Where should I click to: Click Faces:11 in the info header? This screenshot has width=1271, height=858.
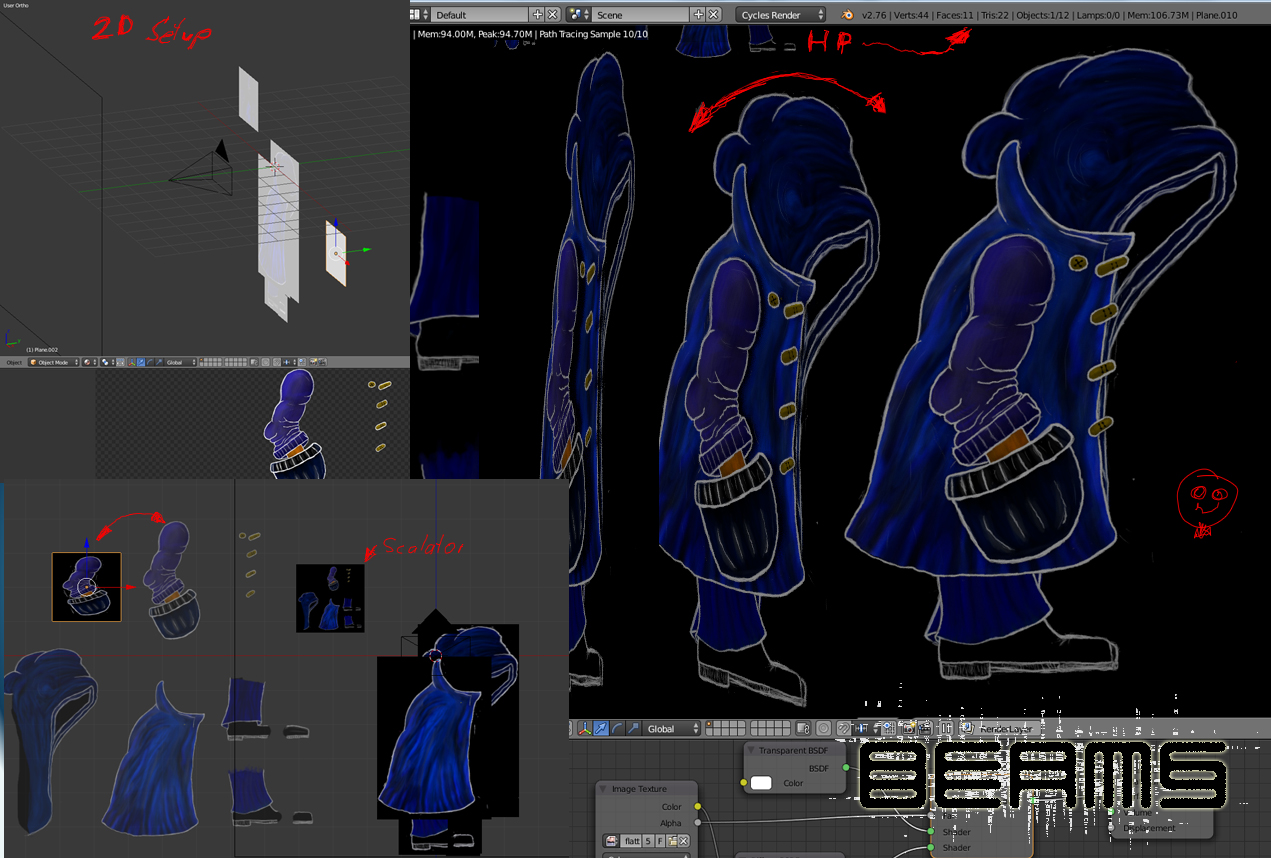pyautogui.click(x=954, y=15)
